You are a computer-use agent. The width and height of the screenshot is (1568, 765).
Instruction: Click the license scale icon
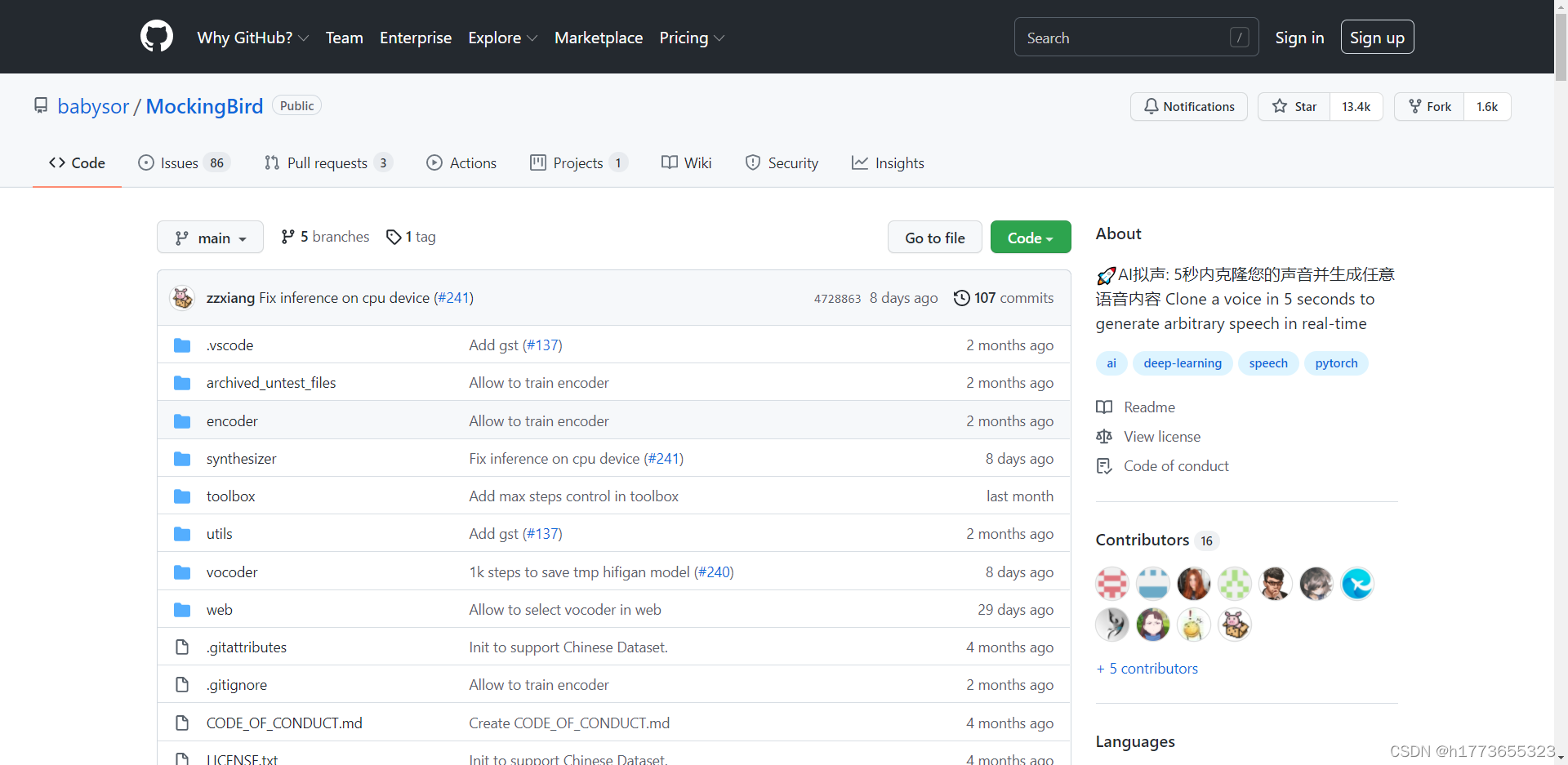[x=1104, y=437]
